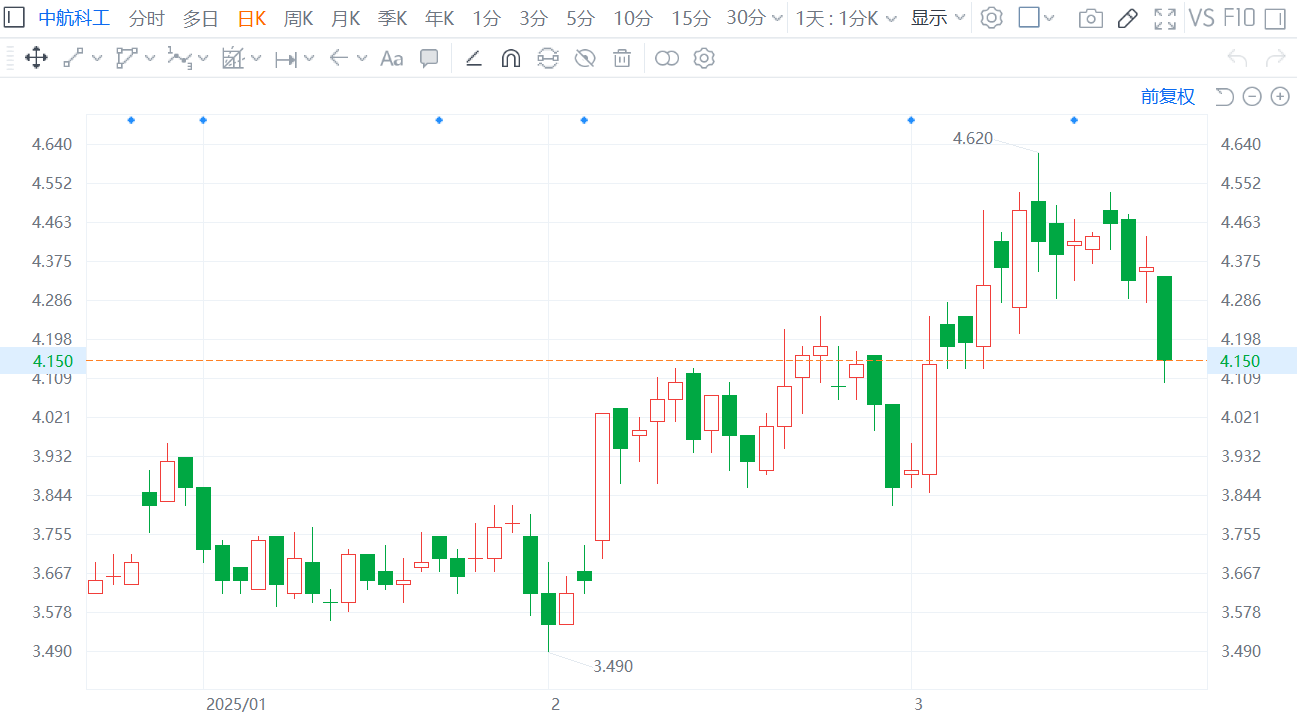Redo the last drawing action
The width and height of the screenshot is (1297, 724).
[1275, 58]
